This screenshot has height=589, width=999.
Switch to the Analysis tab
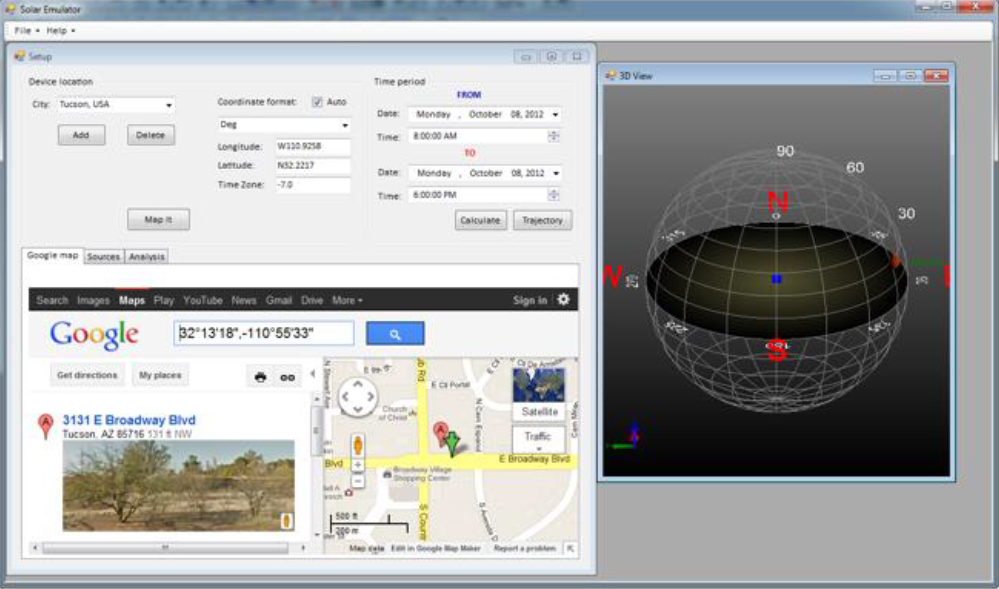(x=147, y=256)
